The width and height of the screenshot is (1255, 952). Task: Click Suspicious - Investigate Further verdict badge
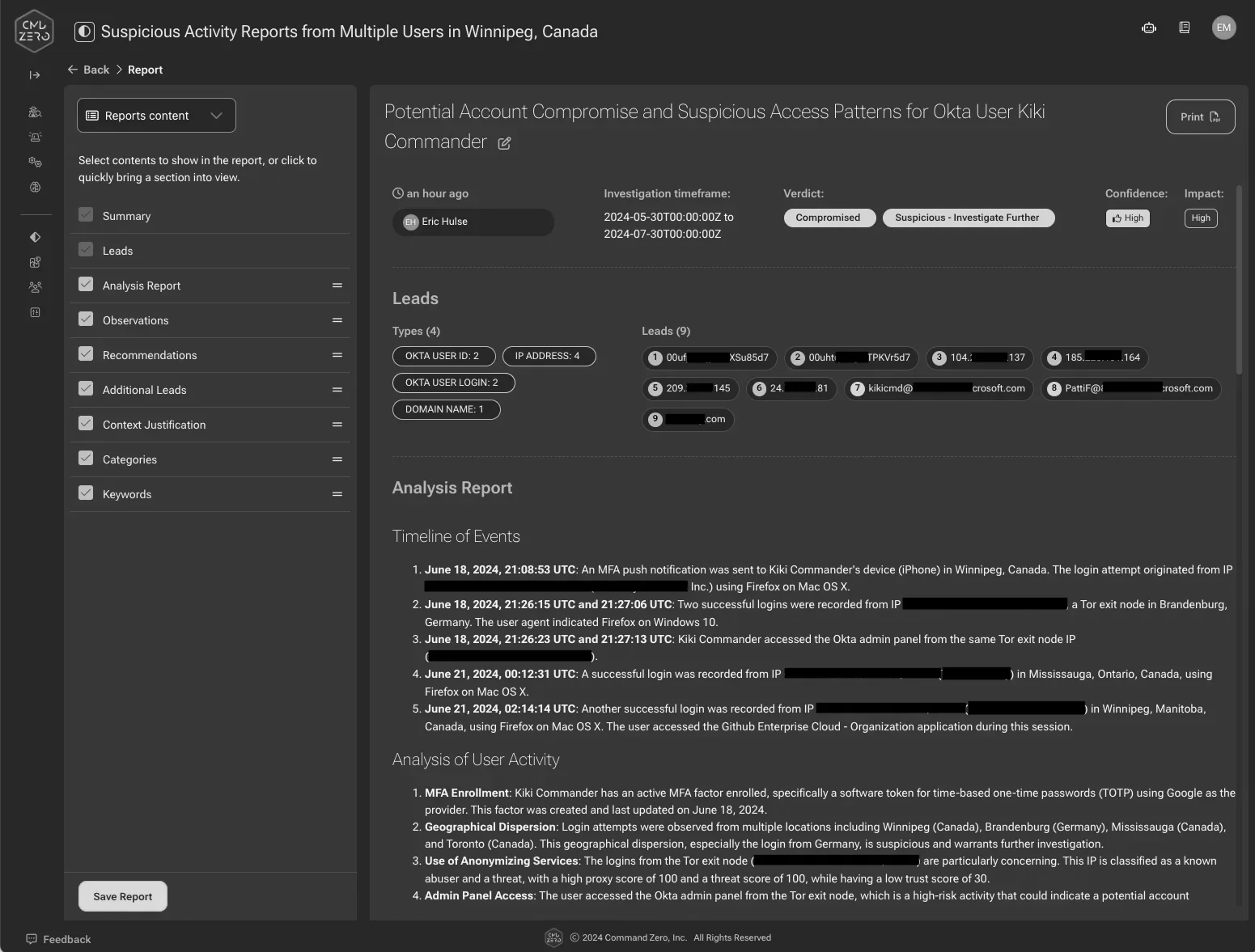[969, 218]
